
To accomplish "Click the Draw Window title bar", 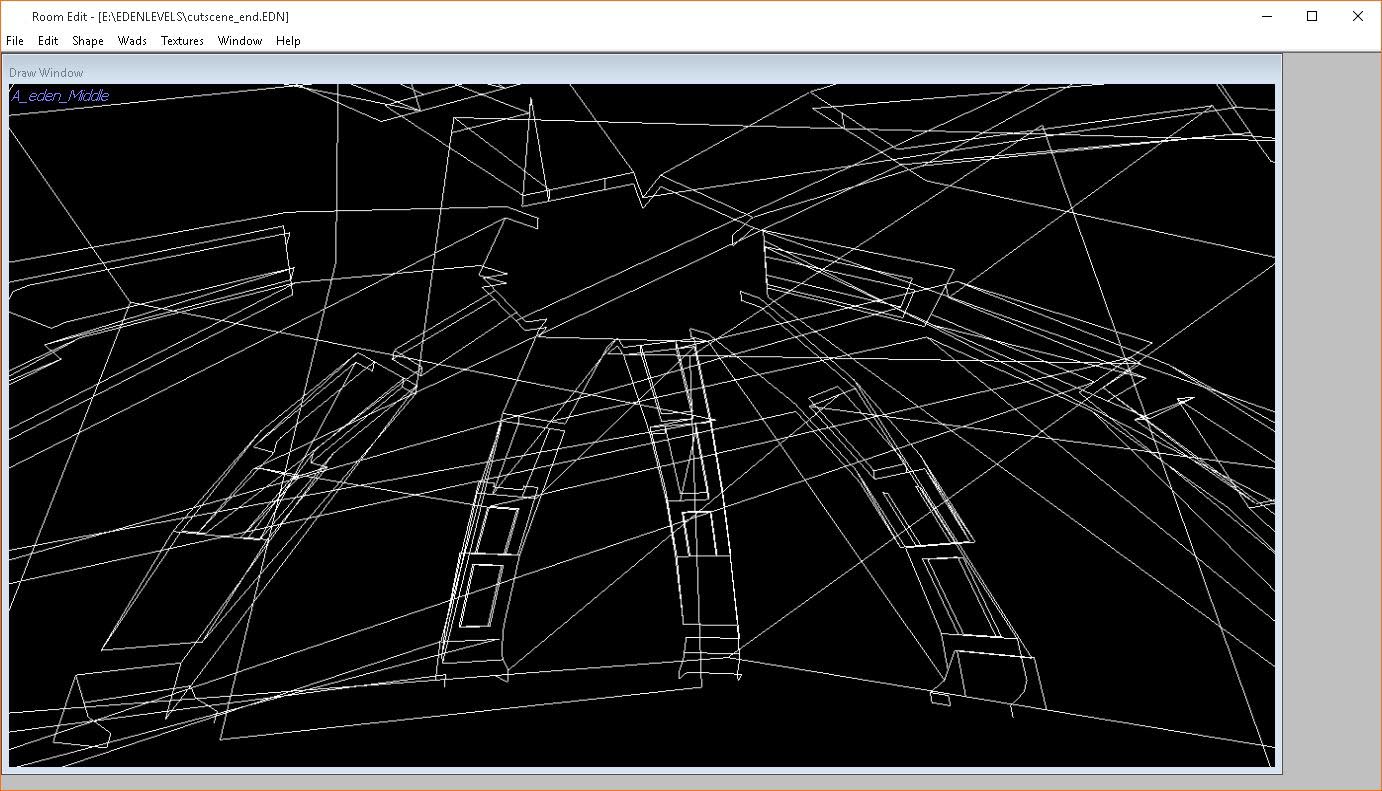I will coord(642,72).
